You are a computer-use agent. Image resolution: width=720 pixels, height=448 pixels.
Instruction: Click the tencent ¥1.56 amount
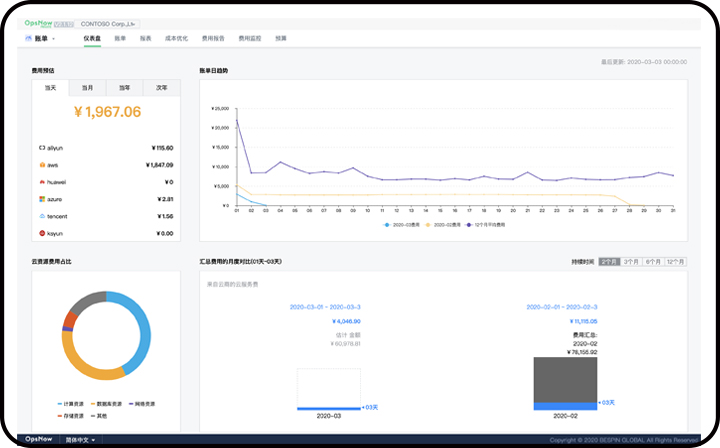click(x=165, y=216)
